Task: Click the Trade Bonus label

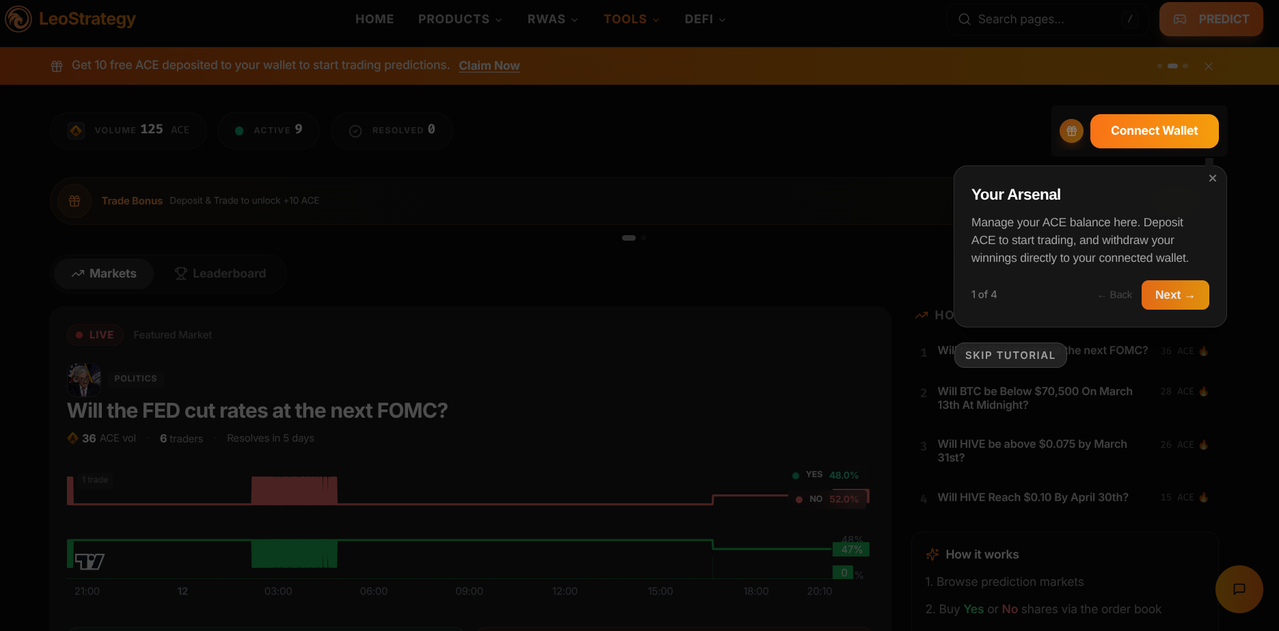Action: 132,201
